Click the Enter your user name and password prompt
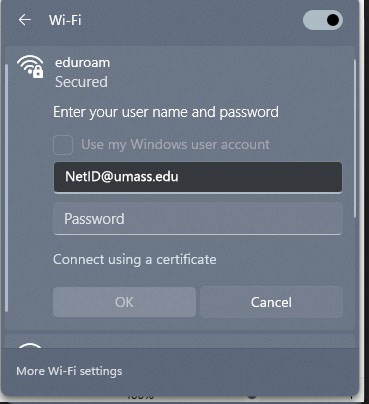Viewport: 369px width, 404px height. pos(166,112)
